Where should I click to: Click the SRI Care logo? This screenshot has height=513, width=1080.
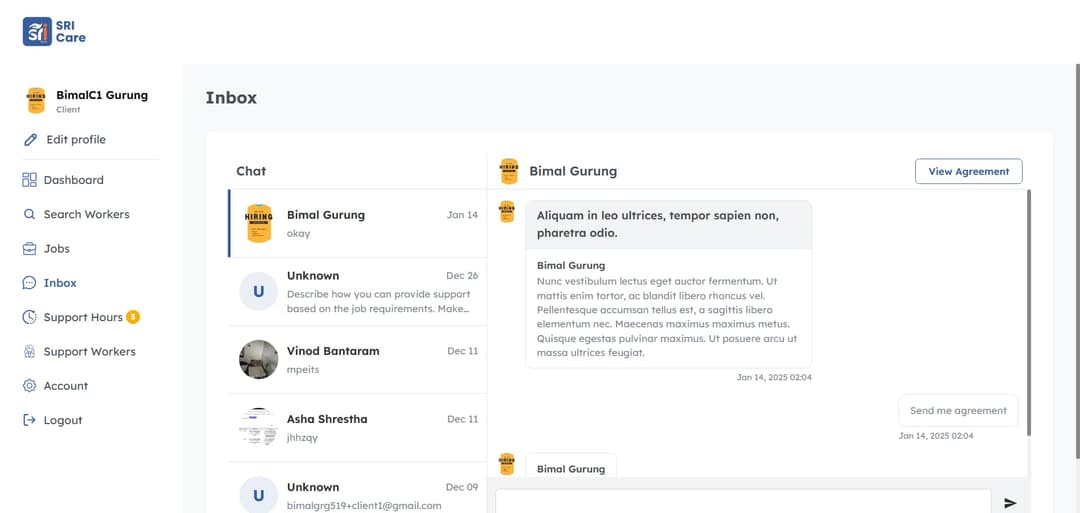pos(54,31)
